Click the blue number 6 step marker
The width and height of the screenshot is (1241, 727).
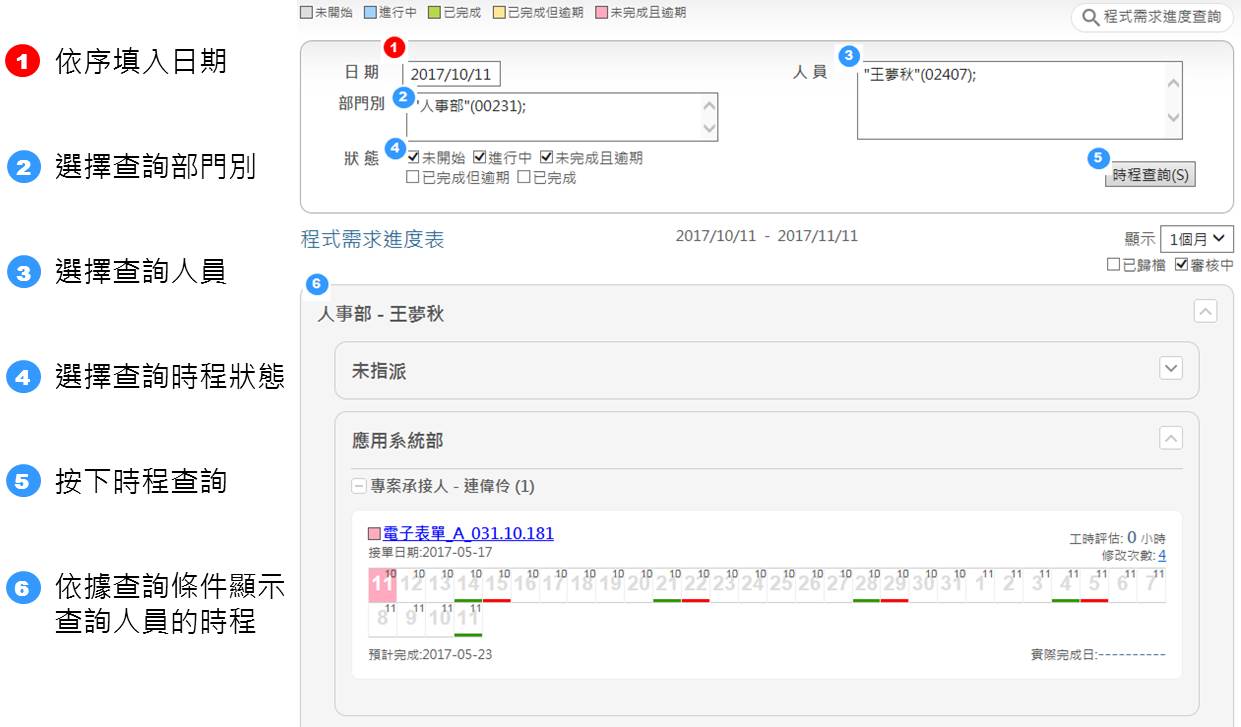(x=316, y=285)
